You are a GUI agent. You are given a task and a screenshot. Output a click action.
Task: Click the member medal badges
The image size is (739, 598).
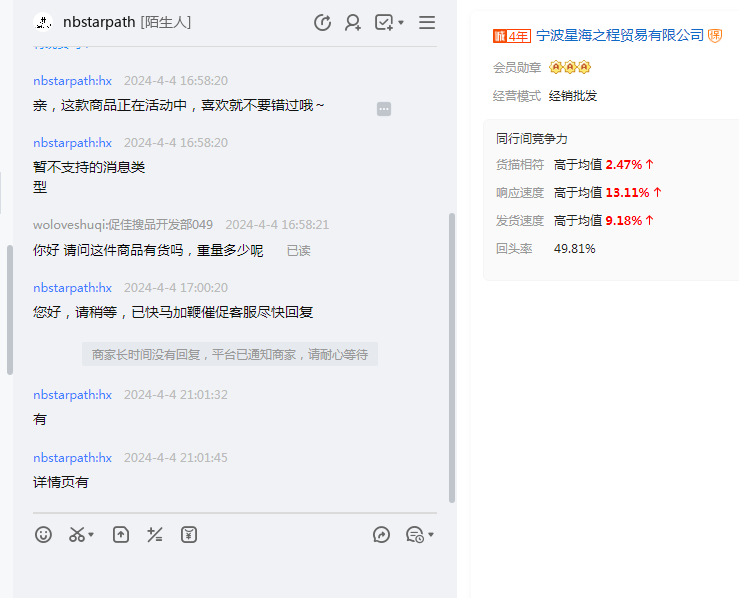(570, 68)
